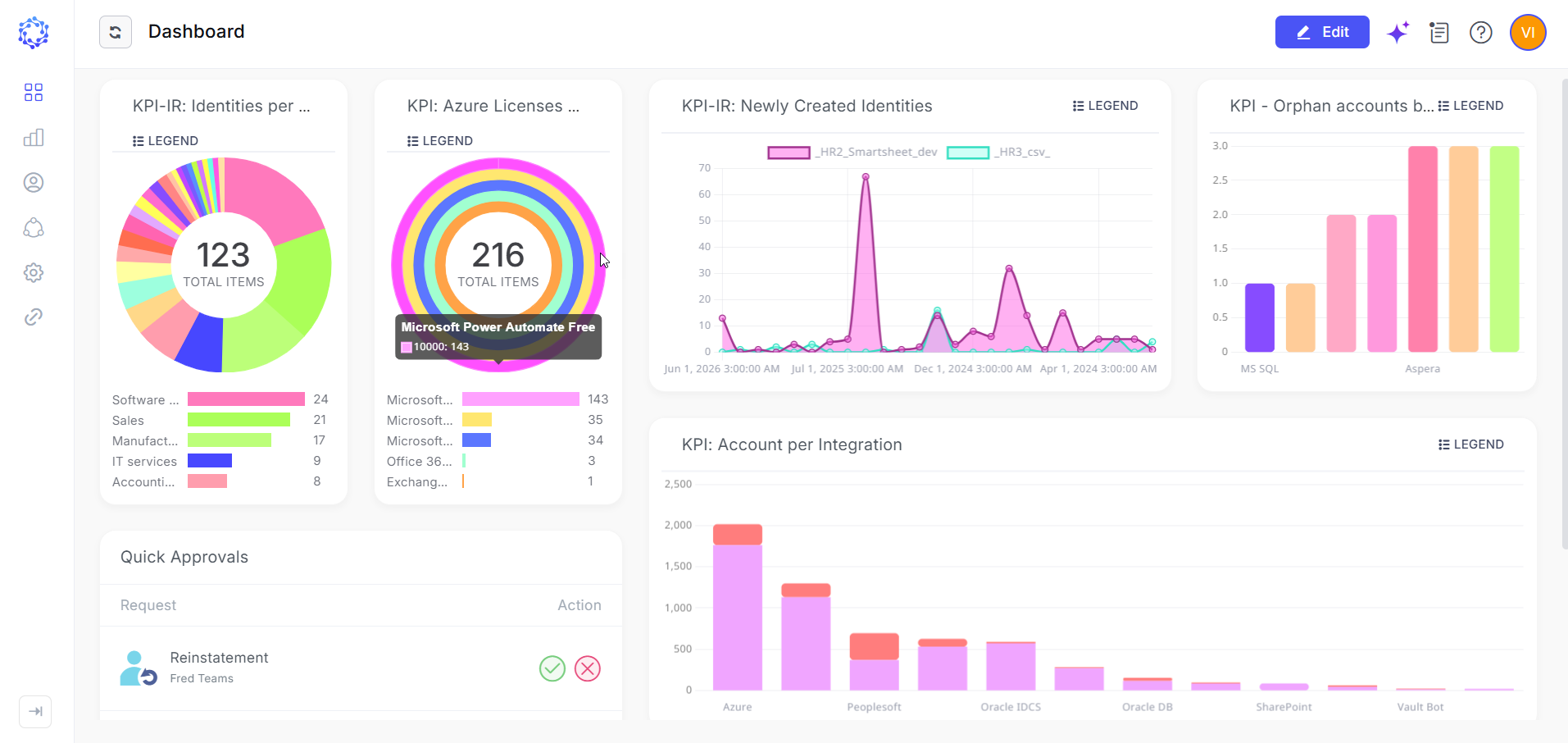The width and height of the screenshot is (1568, 743).
Task: Open the VI user avatar menu
Action: pos(1528,33)
